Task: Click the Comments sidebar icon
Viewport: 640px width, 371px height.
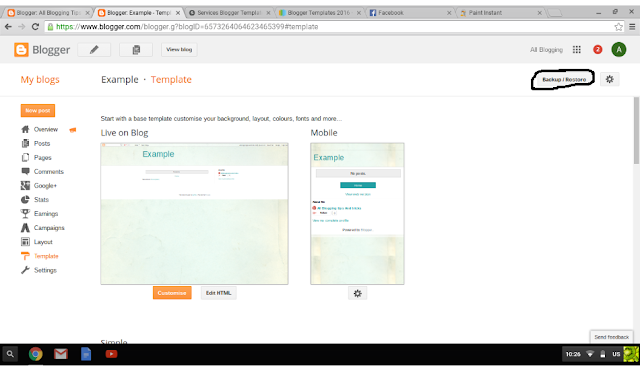Action: 25,171
